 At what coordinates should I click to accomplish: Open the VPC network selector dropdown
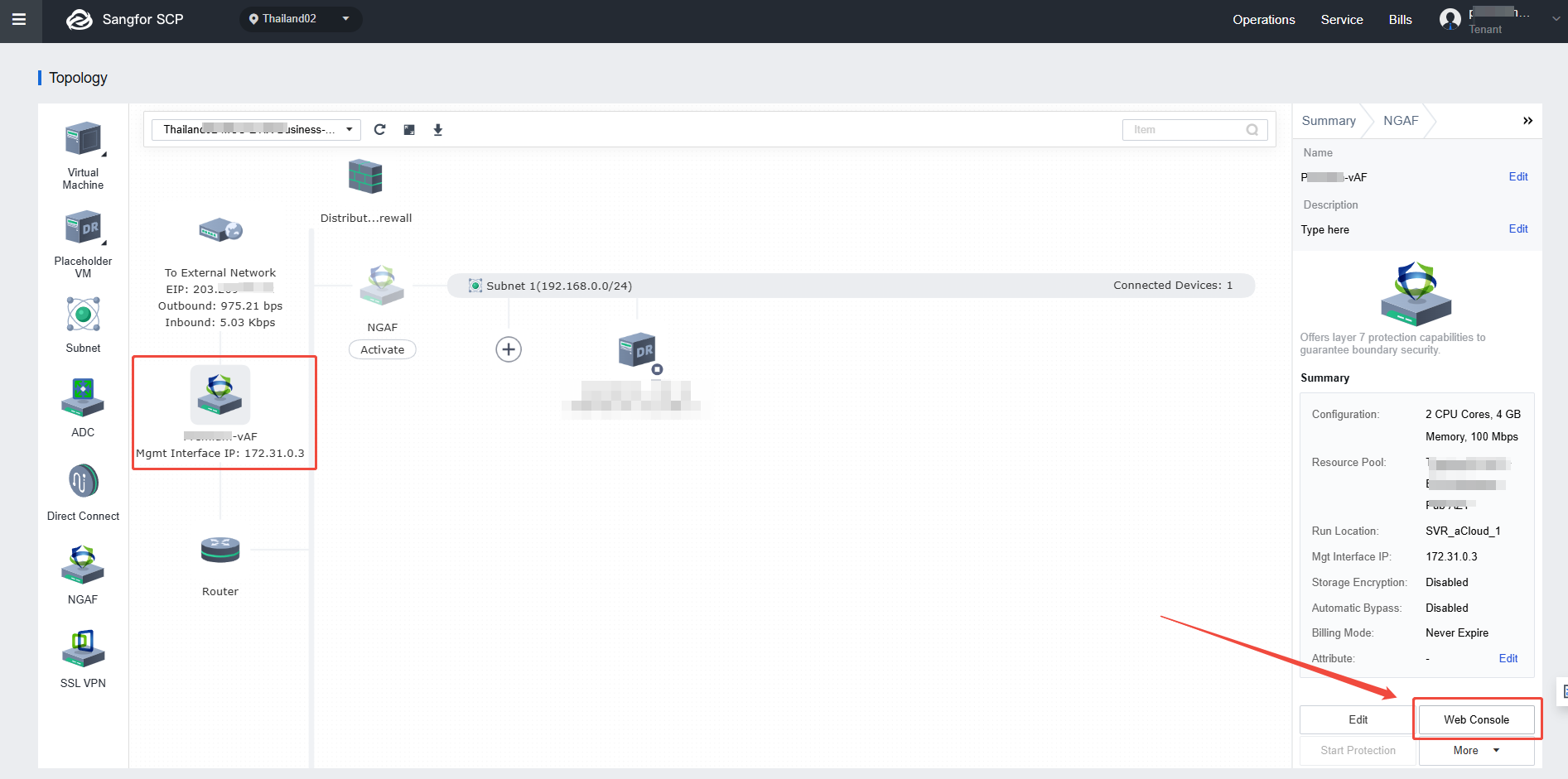[256, 130]
